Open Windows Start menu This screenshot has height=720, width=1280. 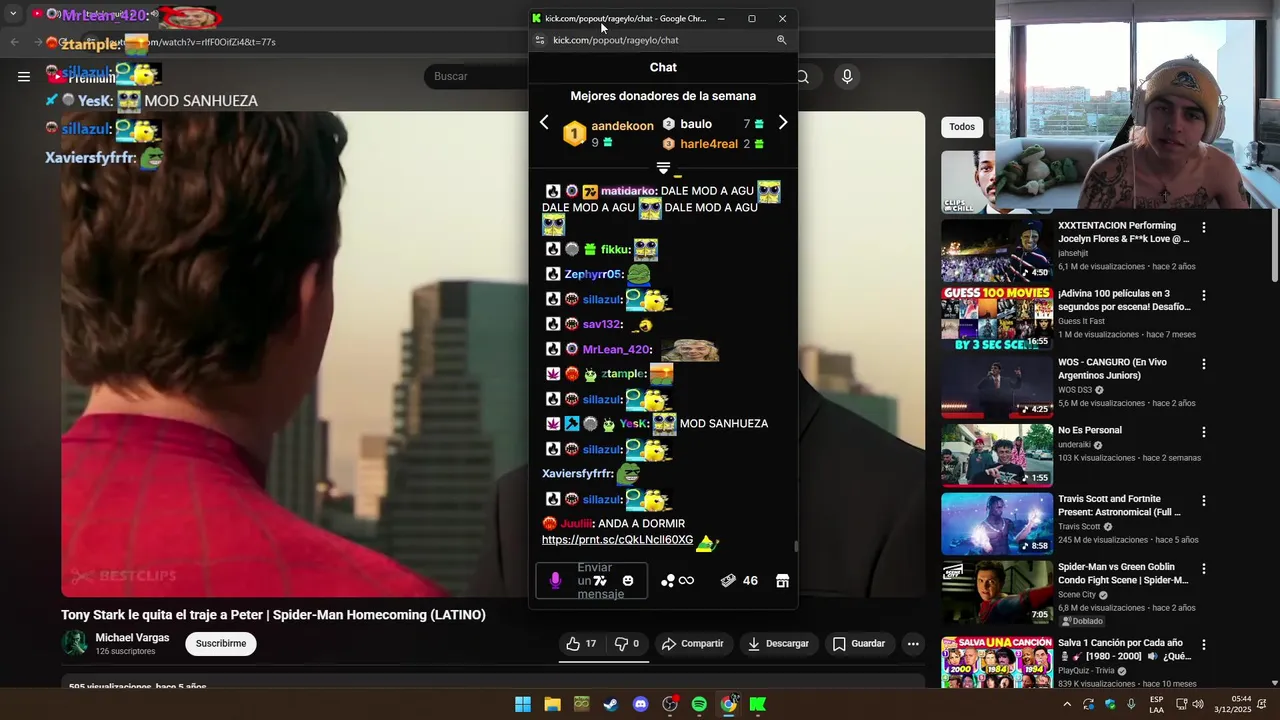click(x=523, y=704)
